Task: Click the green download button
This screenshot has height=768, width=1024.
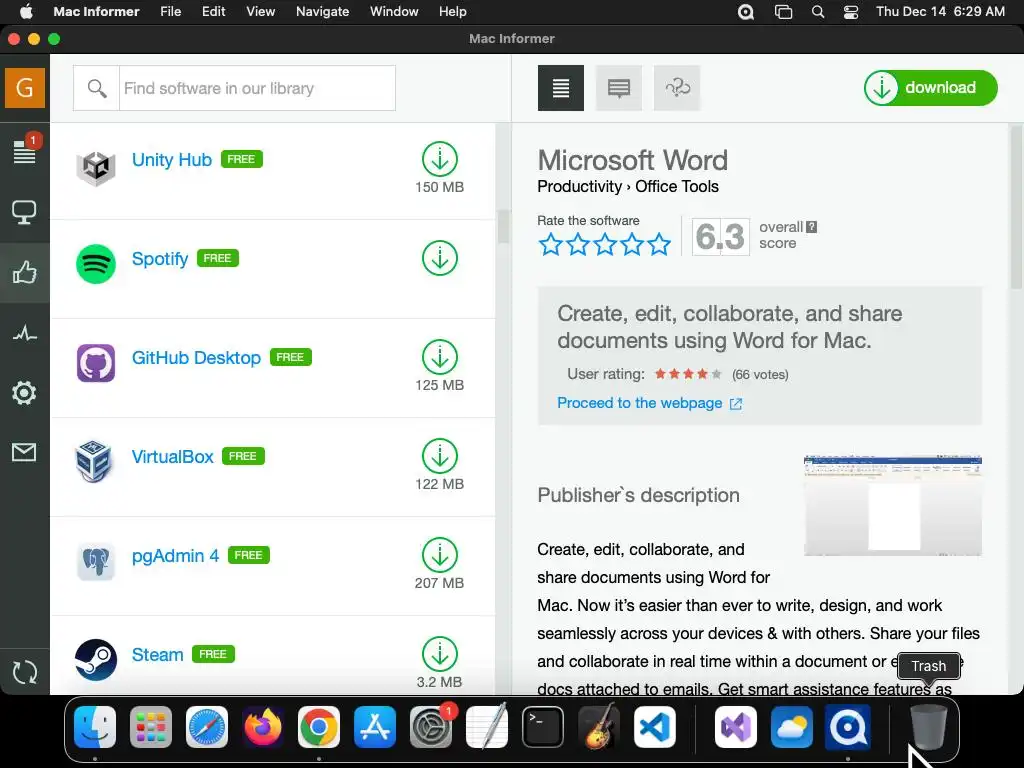Action: click(930, 88)
